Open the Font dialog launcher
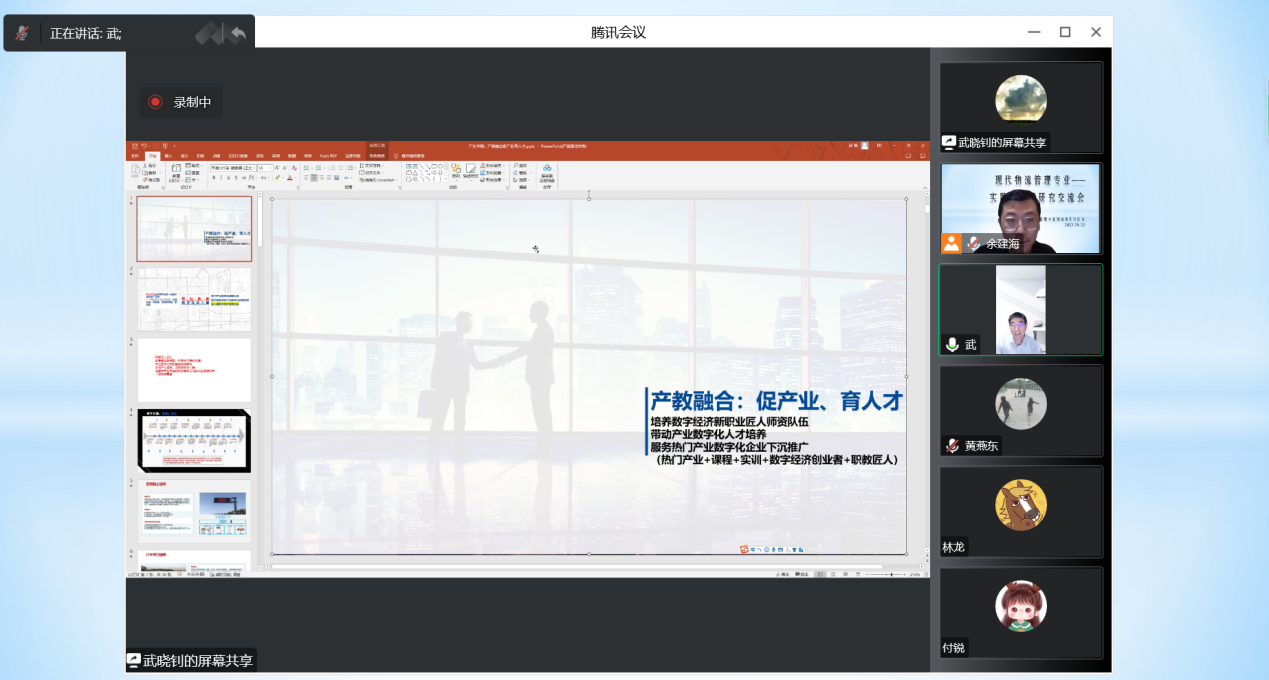Screen dimensions: 1269x680 click(298, 187)
